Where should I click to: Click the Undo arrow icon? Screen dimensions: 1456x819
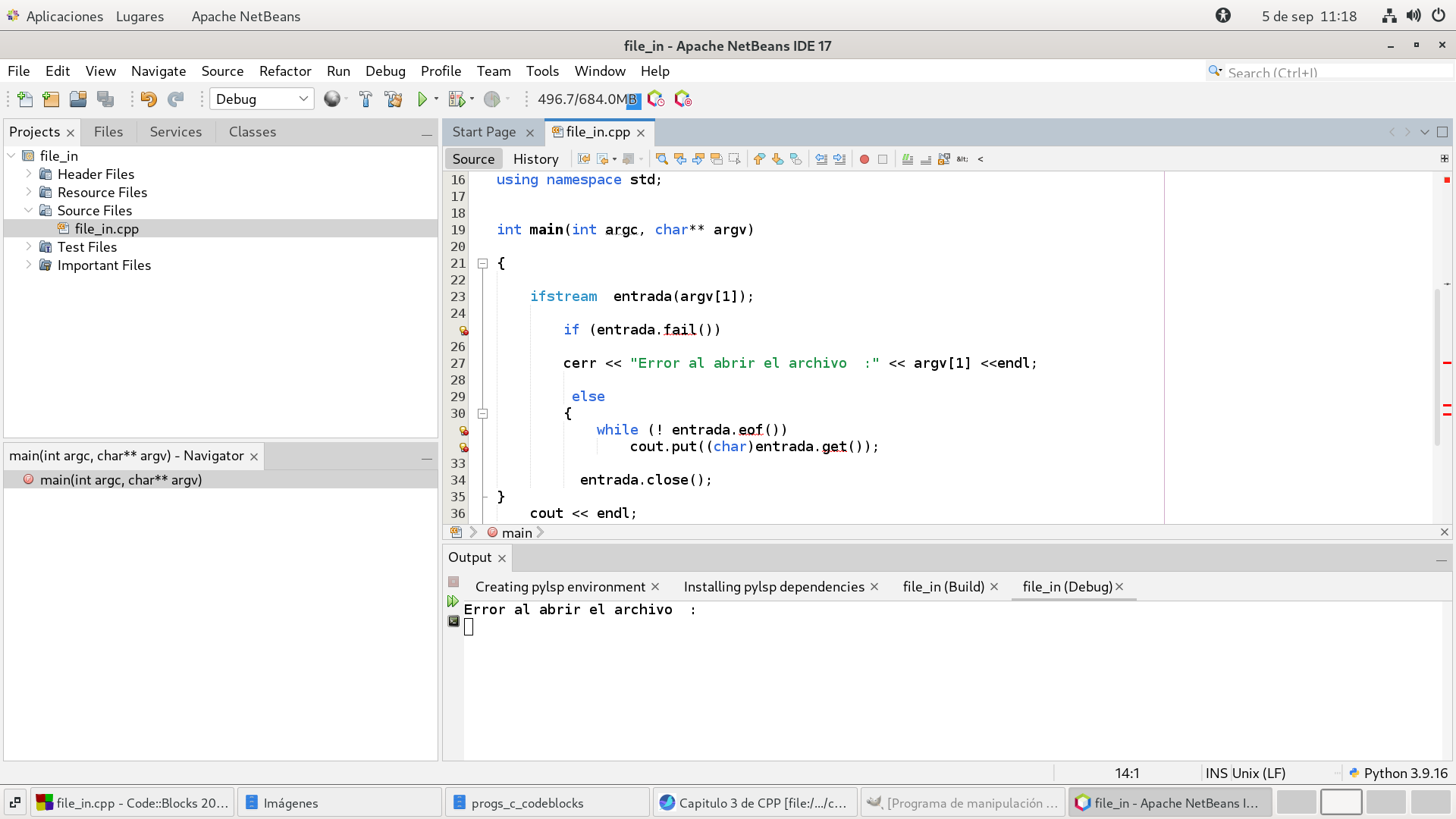149,99
